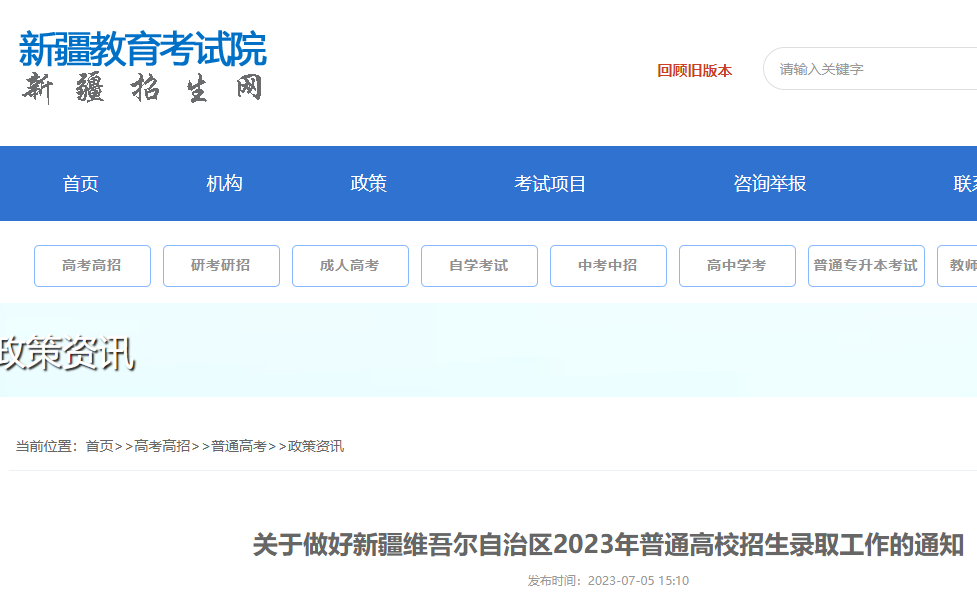
Task: Select the 成人高考 category button
Action: click(350, 266)
